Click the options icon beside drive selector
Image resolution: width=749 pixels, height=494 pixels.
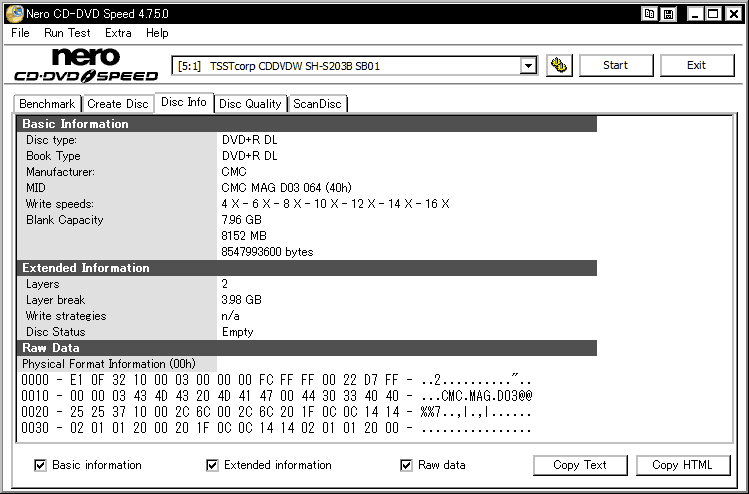click(559, 65)
